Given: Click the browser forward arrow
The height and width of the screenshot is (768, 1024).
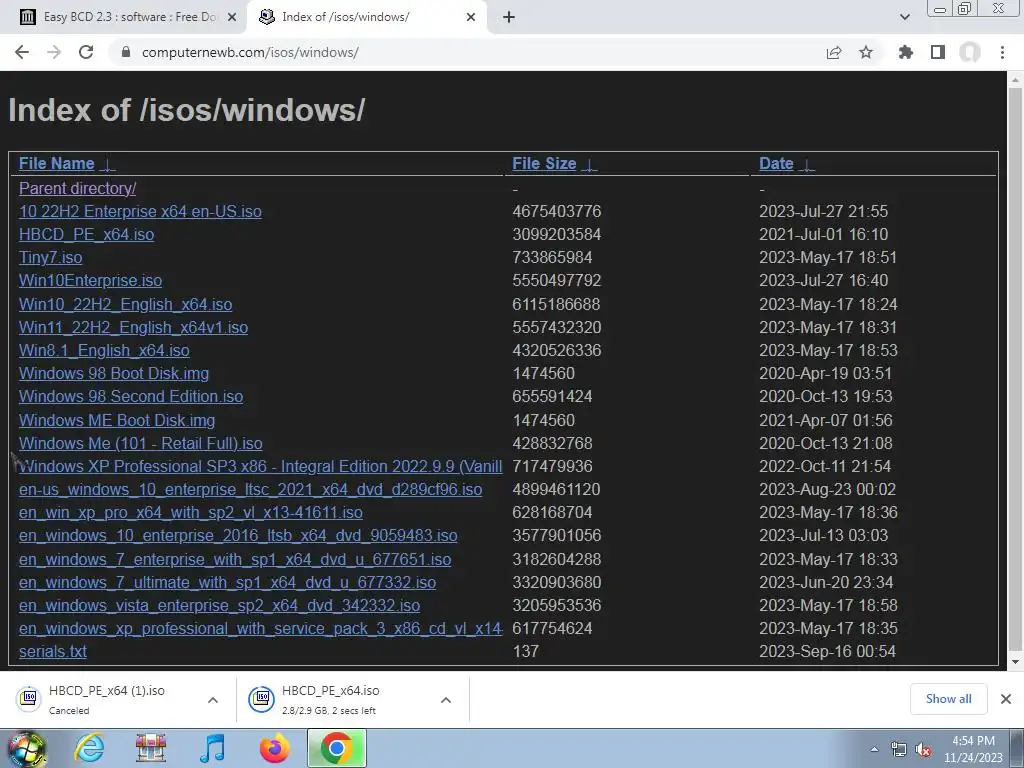Looking at the screenshot, I should 54,52.
